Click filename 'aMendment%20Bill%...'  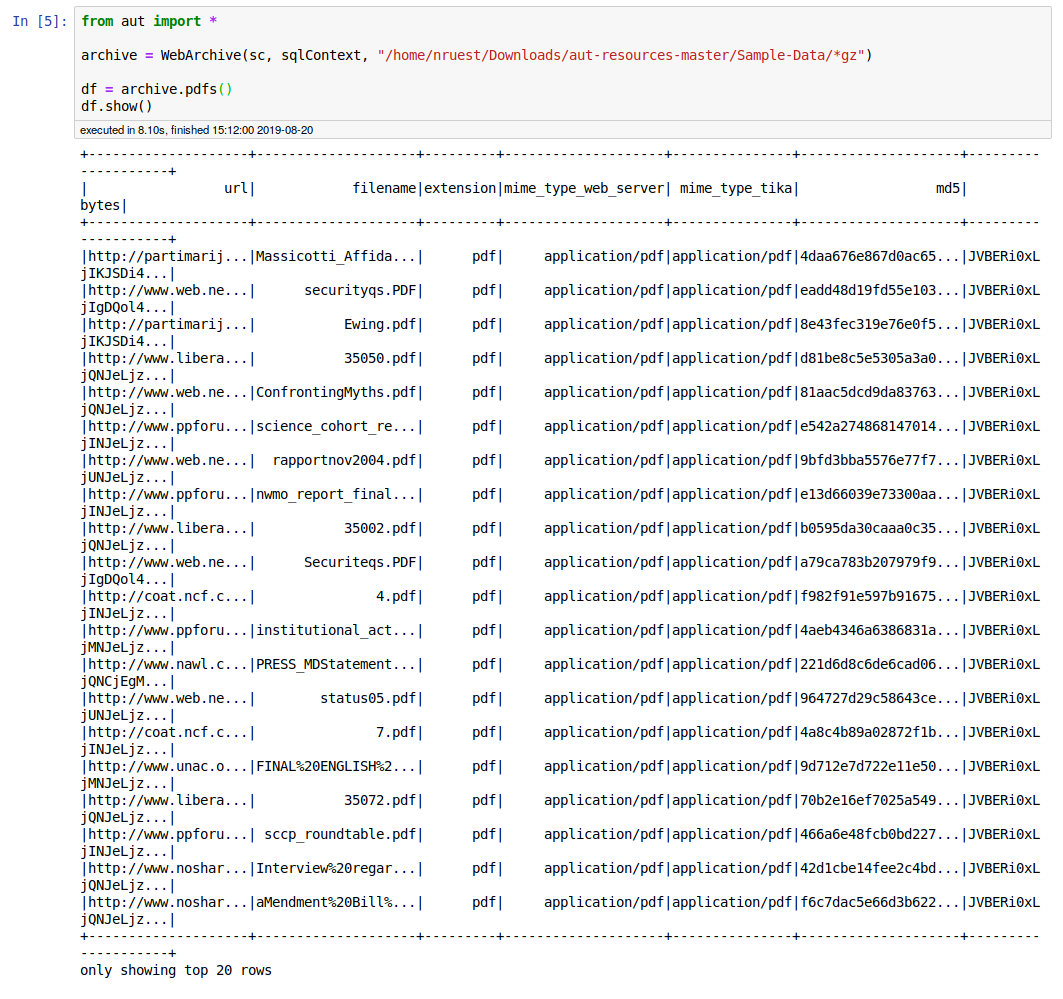pos(336,902)
